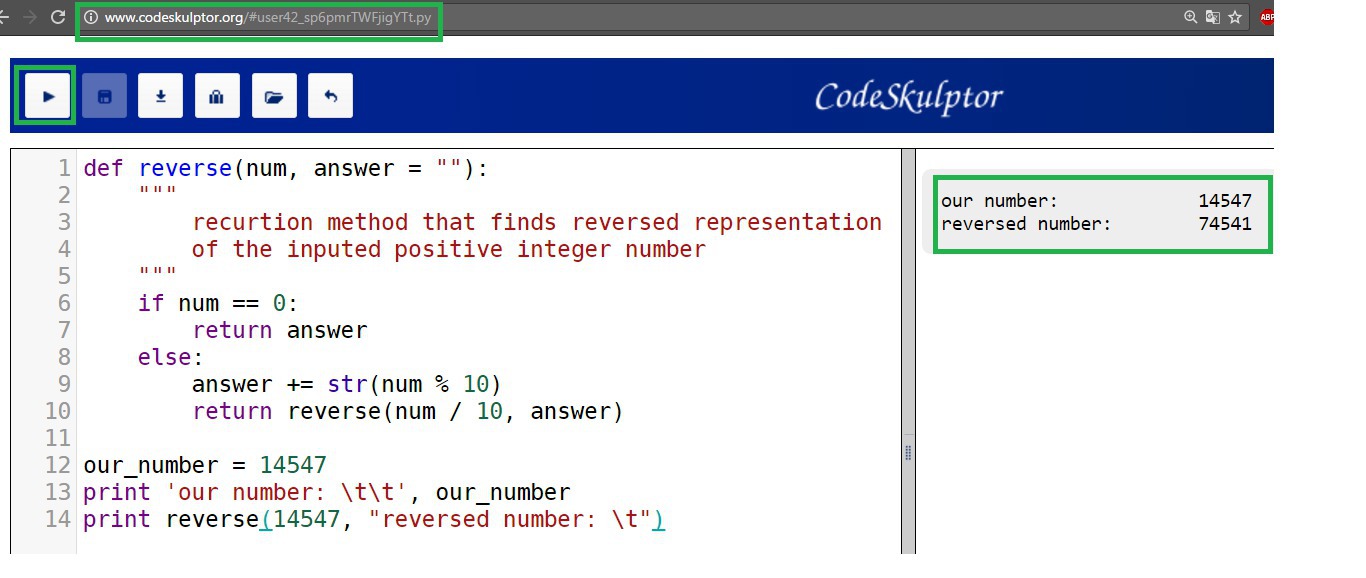Click the CodeSkulptor logo title
Image resolution: width=1366 pixels, height=578 pixels.
908,97
